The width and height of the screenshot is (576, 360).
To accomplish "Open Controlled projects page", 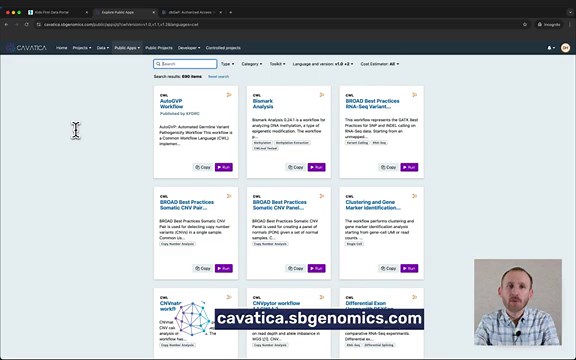I will [x=223, y=48].
